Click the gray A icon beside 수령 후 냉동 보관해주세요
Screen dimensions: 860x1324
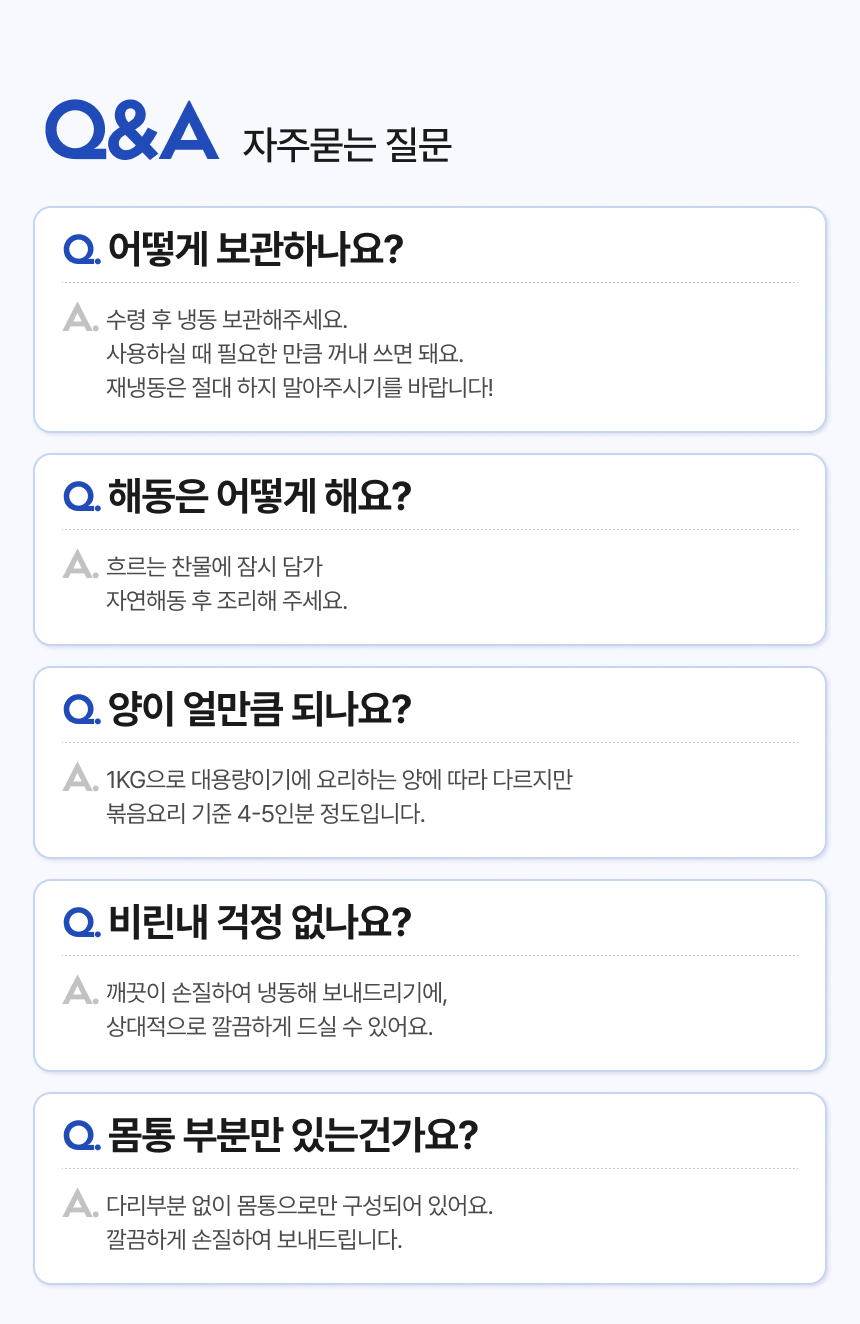pyautogui.click(x=79, y=318)
